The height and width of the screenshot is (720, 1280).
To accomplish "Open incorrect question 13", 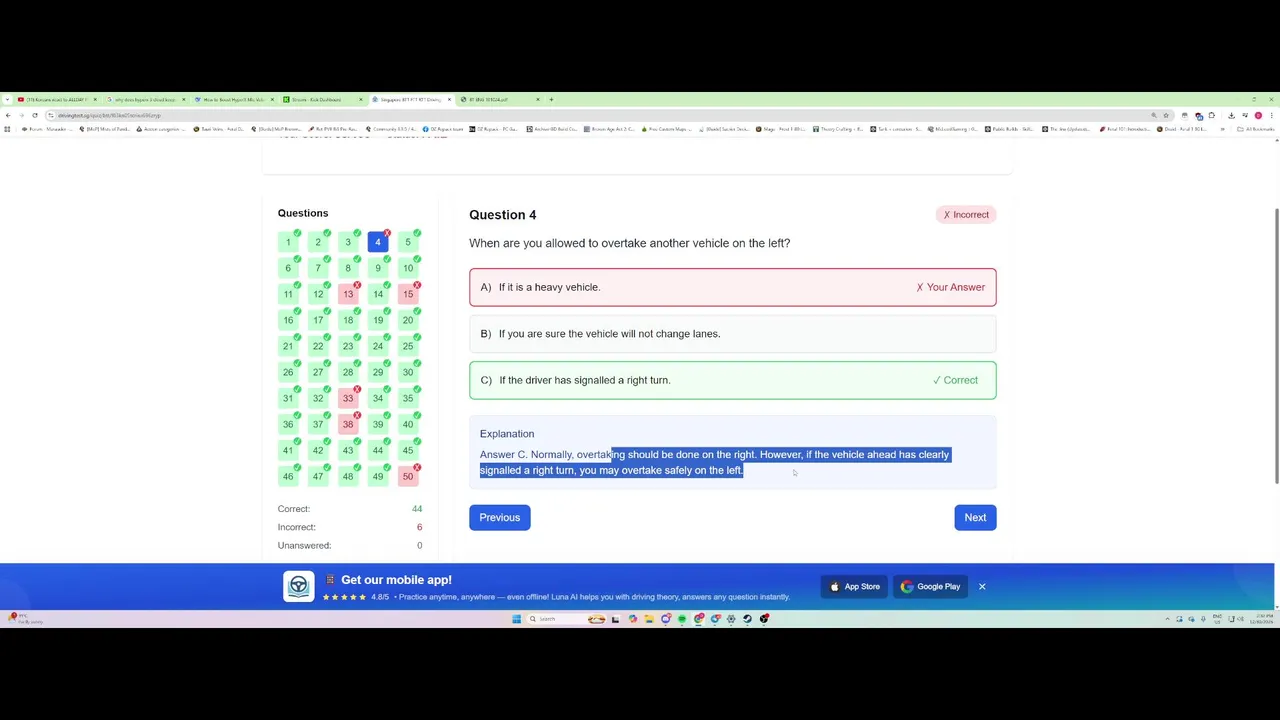I will (348, 294).
